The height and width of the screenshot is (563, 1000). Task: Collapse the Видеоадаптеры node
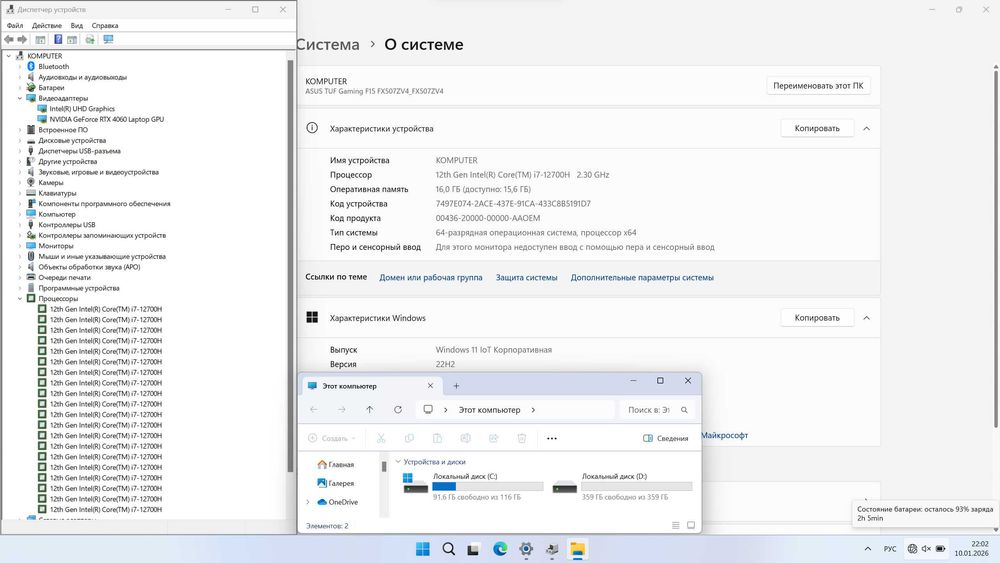[x=20, y=98]
